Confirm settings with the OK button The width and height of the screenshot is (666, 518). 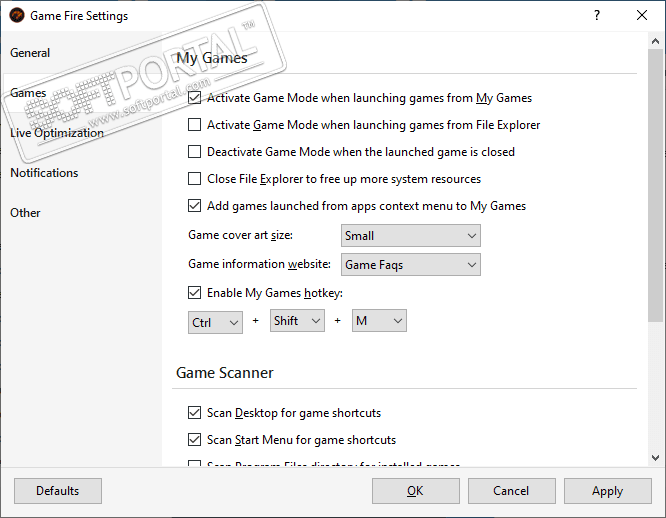[416, 491]
